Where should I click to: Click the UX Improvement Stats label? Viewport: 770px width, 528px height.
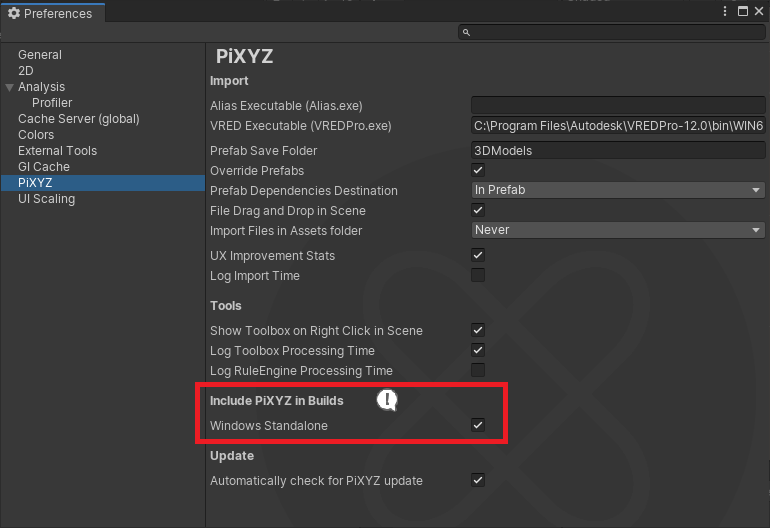pos(273,256)
